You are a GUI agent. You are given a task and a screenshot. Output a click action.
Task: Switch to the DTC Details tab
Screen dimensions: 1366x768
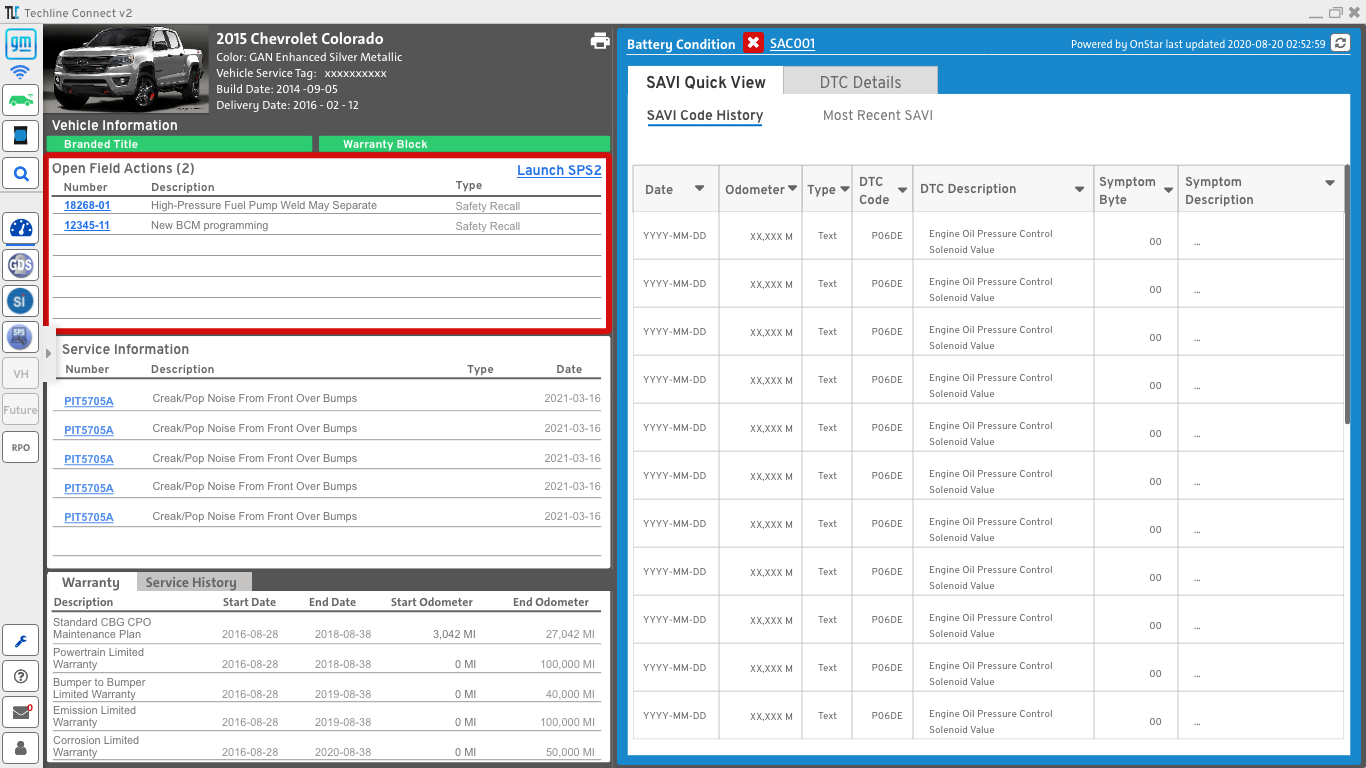860,82
